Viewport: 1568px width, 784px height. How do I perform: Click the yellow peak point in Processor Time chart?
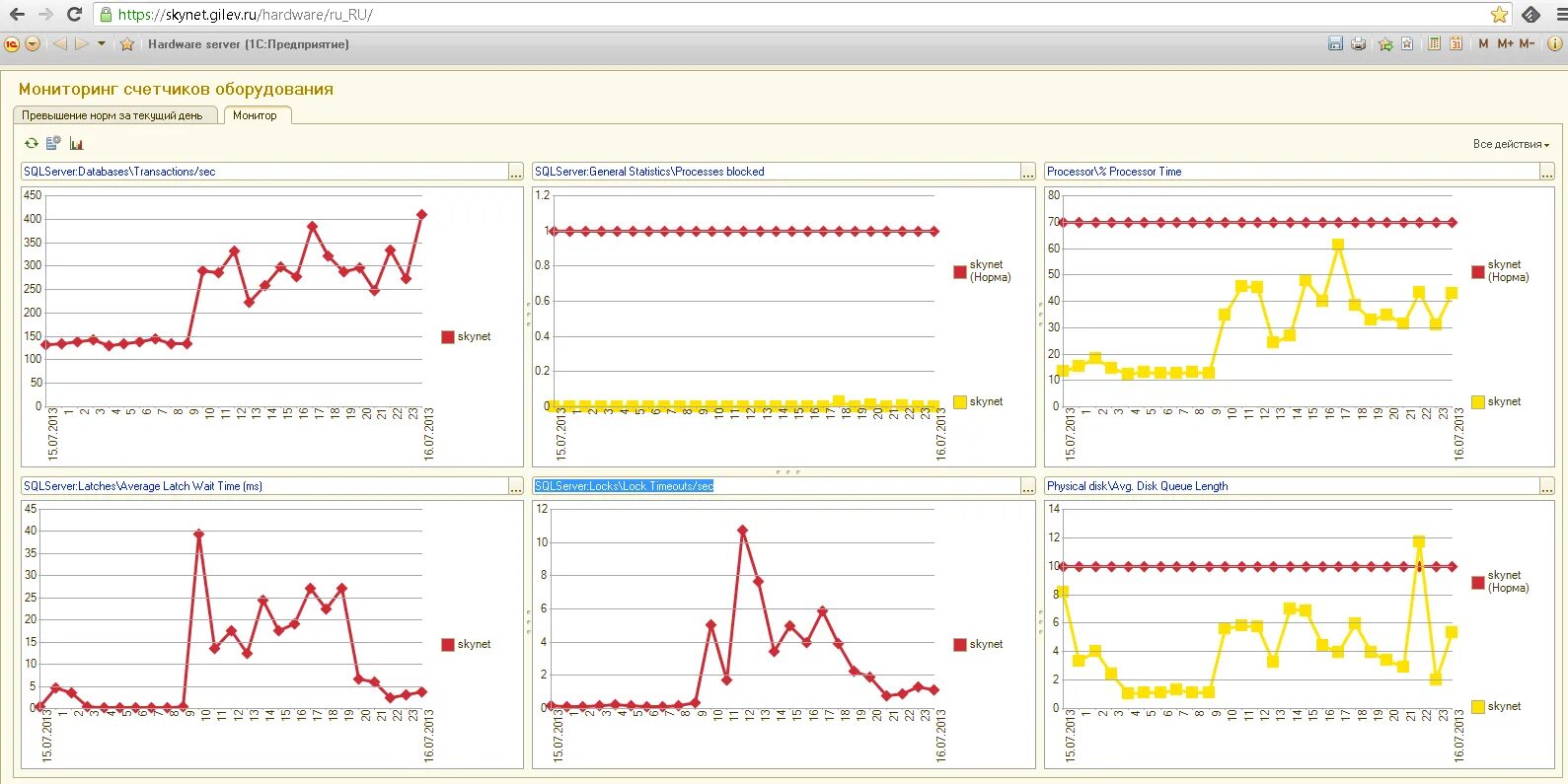pyautogui.click(x=1338, y=245)
